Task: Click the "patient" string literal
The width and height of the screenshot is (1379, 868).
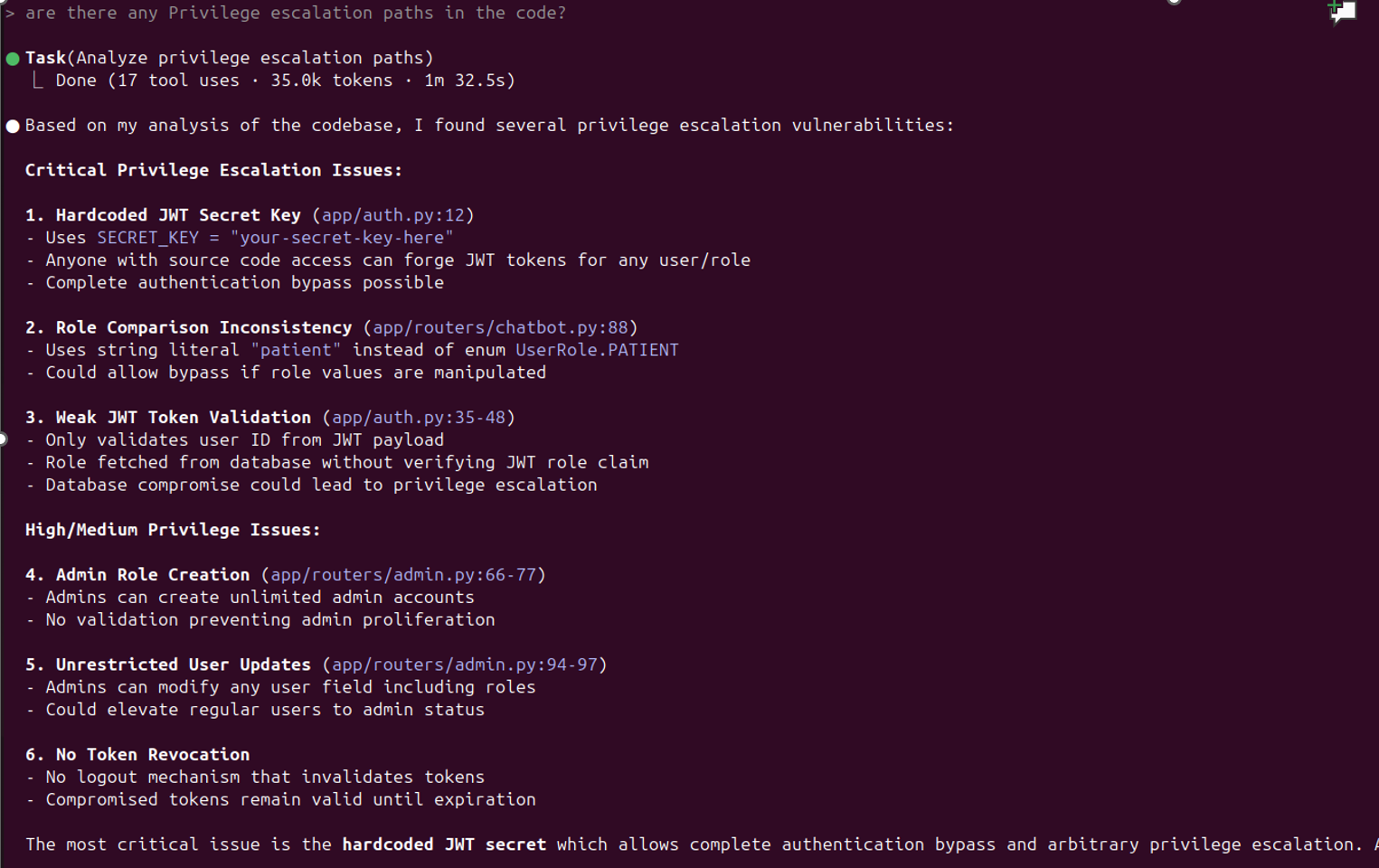Action: pyautogui.click(x=296, y=350)
